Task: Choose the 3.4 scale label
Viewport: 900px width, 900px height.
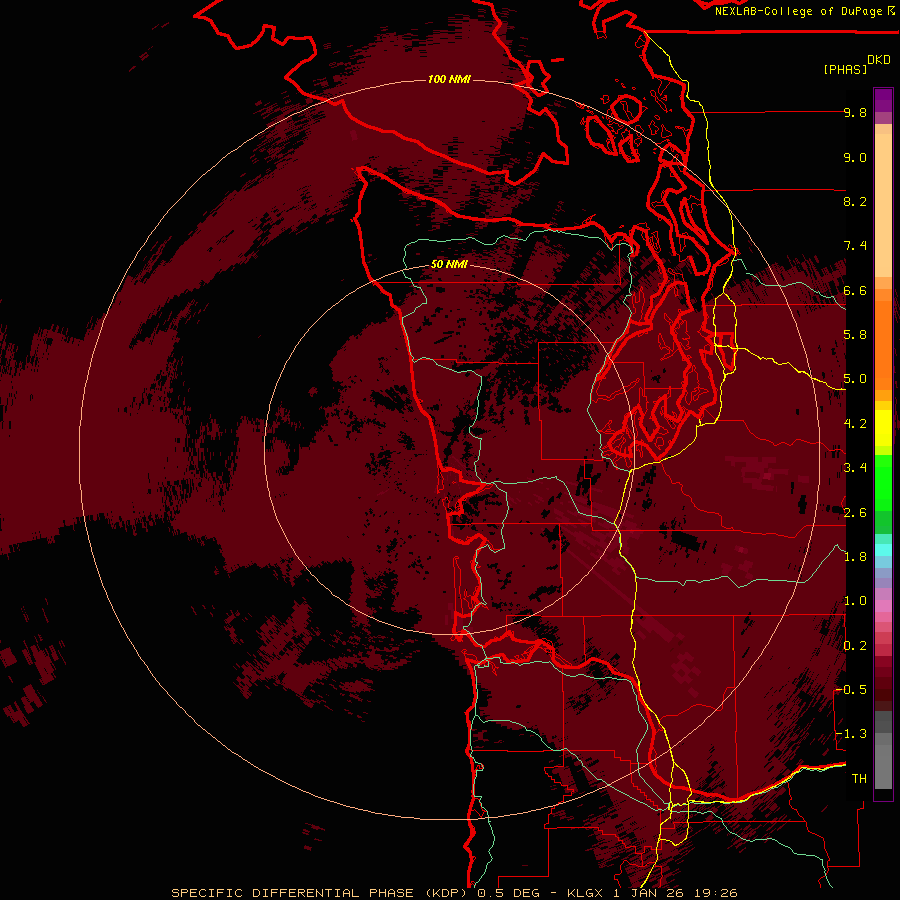Action: (x=855, y=468)
